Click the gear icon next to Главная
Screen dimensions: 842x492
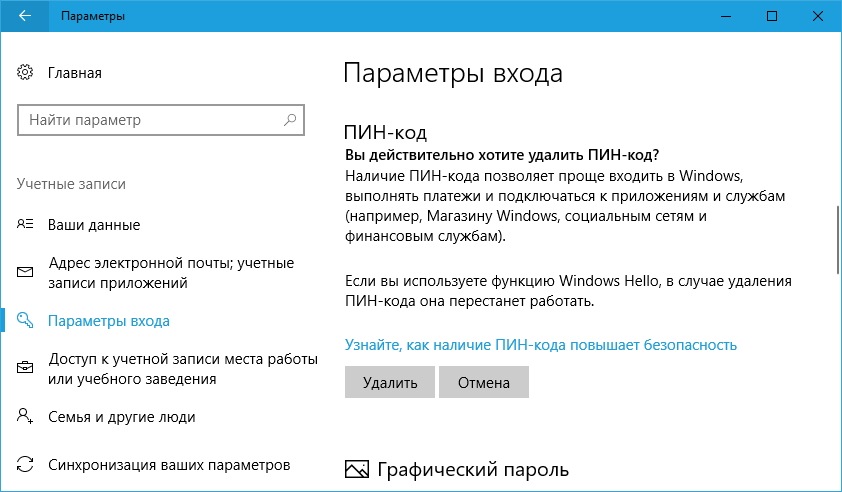25,73
